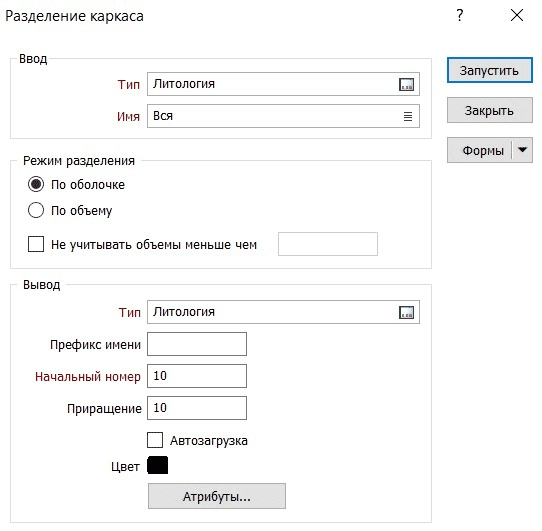Image resolution: width=542 pixels, height=531 pixels.
Task: Select По оболочке radio button
Action: (36, 184)
